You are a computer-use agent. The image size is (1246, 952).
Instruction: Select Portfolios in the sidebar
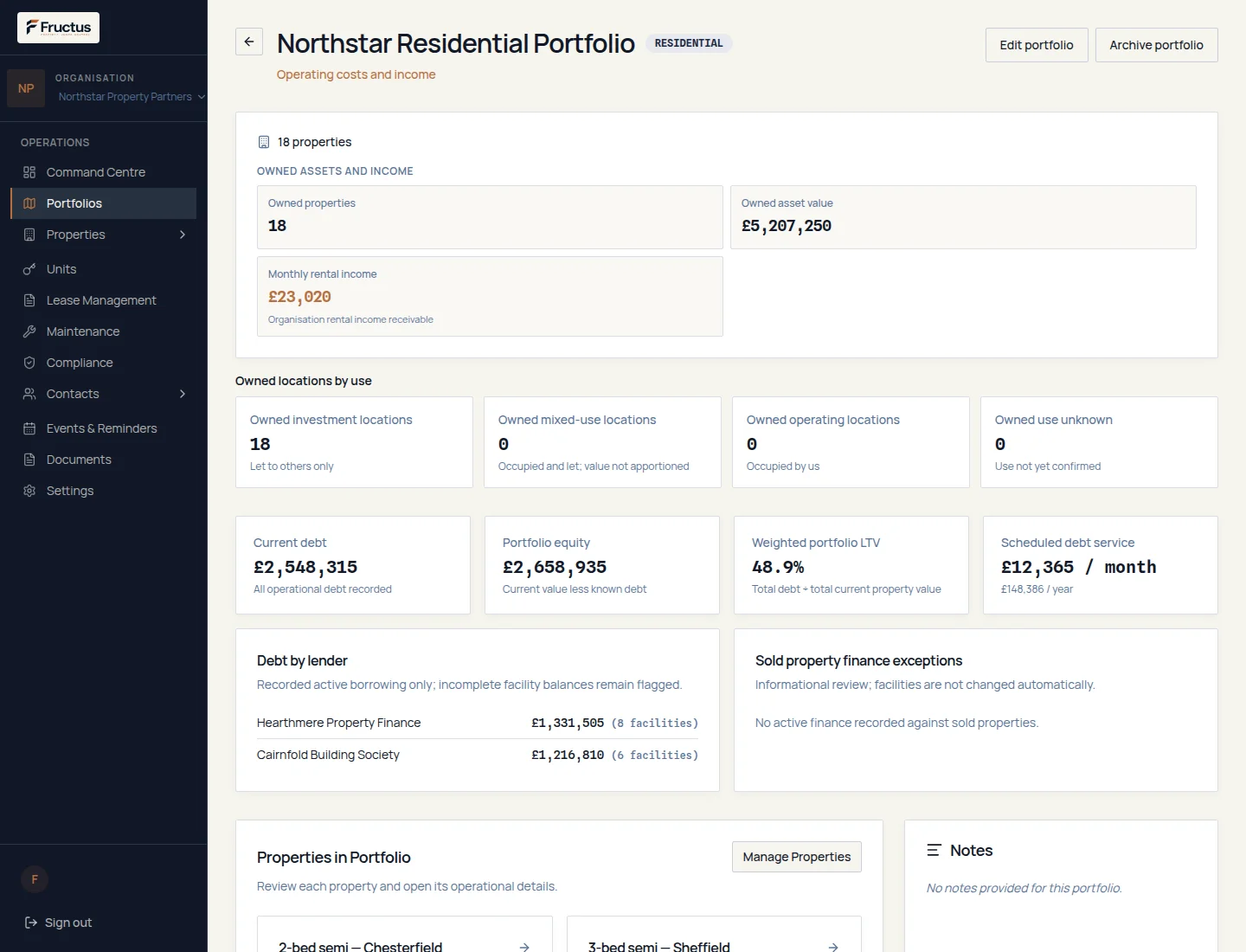coord(104,203)
